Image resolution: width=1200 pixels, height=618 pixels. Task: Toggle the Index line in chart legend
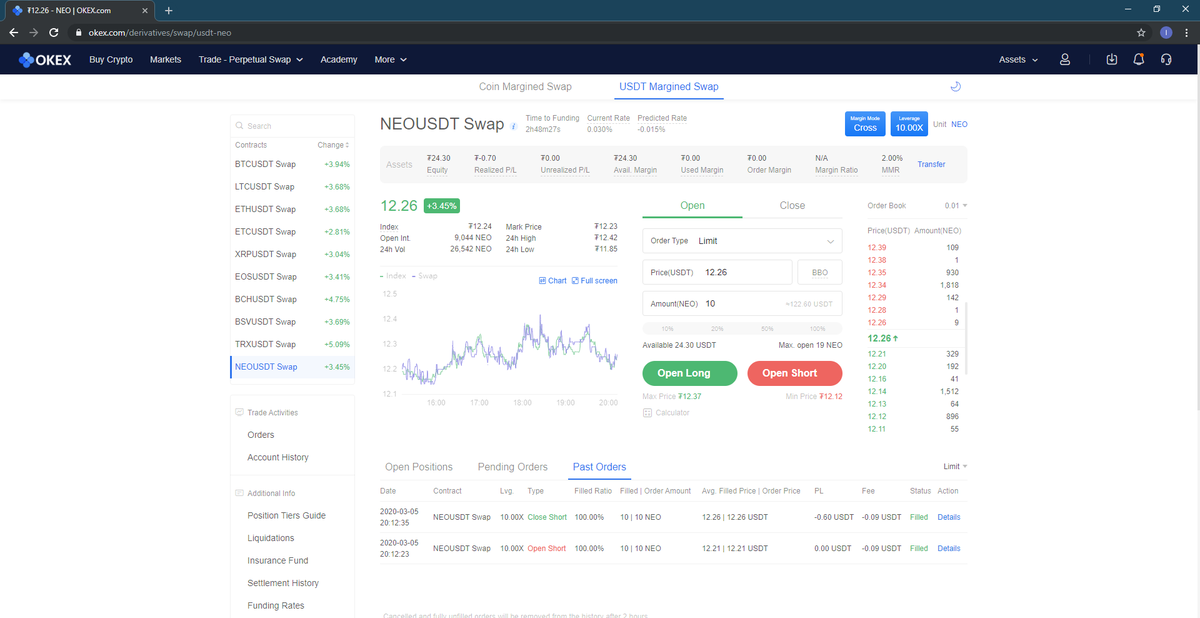394,275
